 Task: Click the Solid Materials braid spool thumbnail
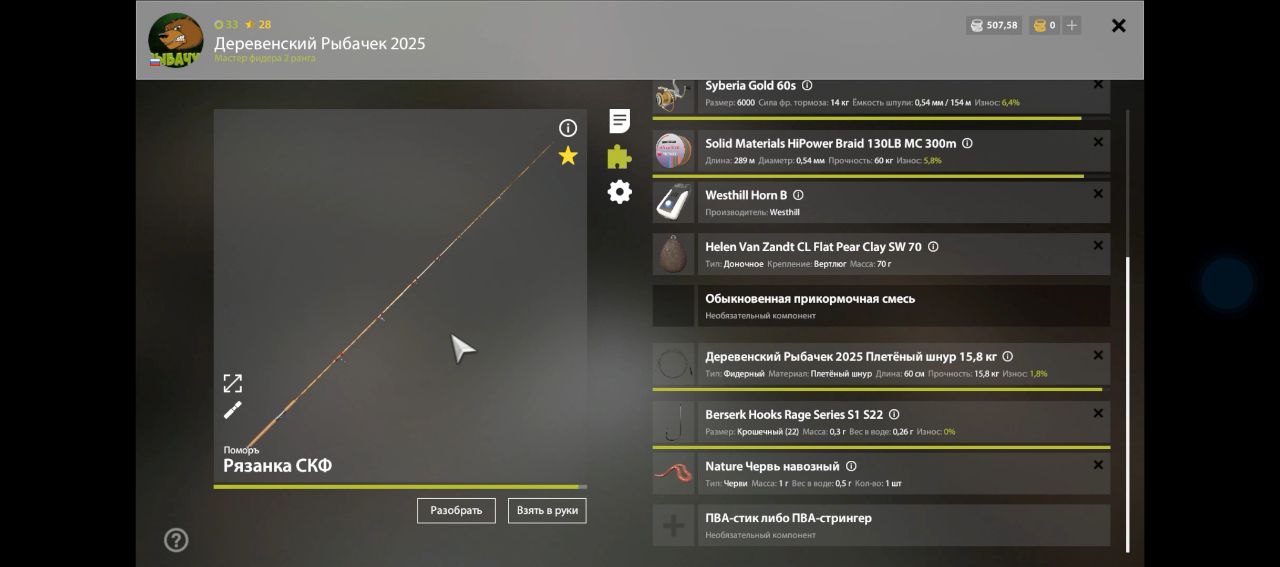click(674, 151)
